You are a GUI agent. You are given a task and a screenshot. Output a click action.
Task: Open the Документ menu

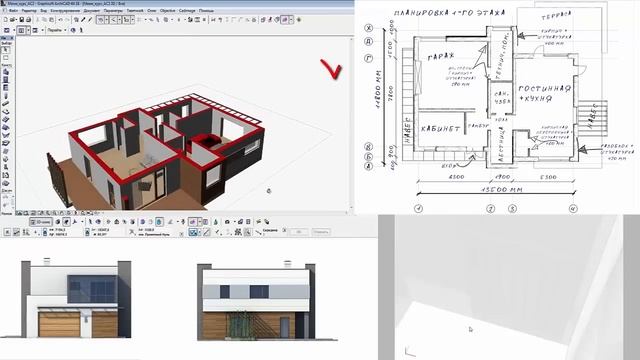point(91,11)
